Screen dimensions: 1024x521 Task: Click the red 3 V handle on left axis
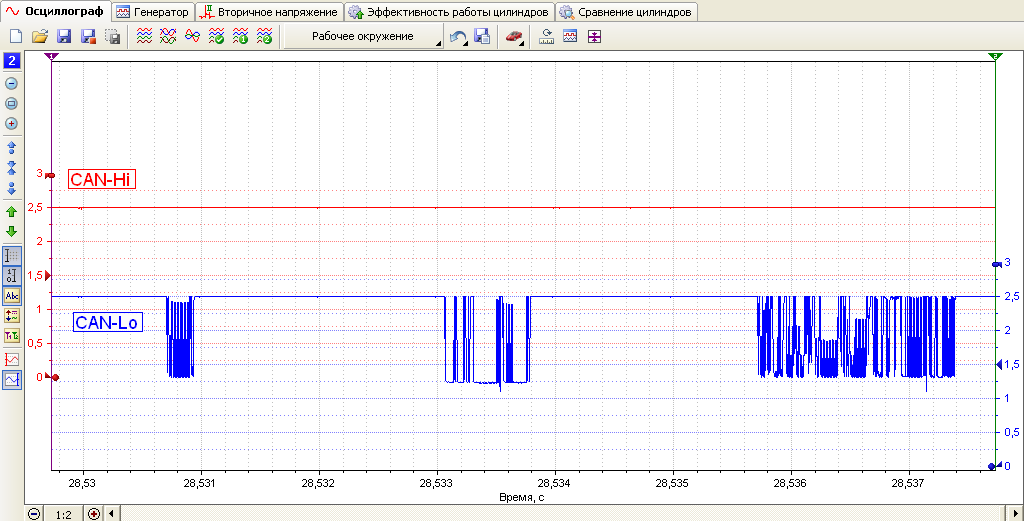tap(50, 176)
